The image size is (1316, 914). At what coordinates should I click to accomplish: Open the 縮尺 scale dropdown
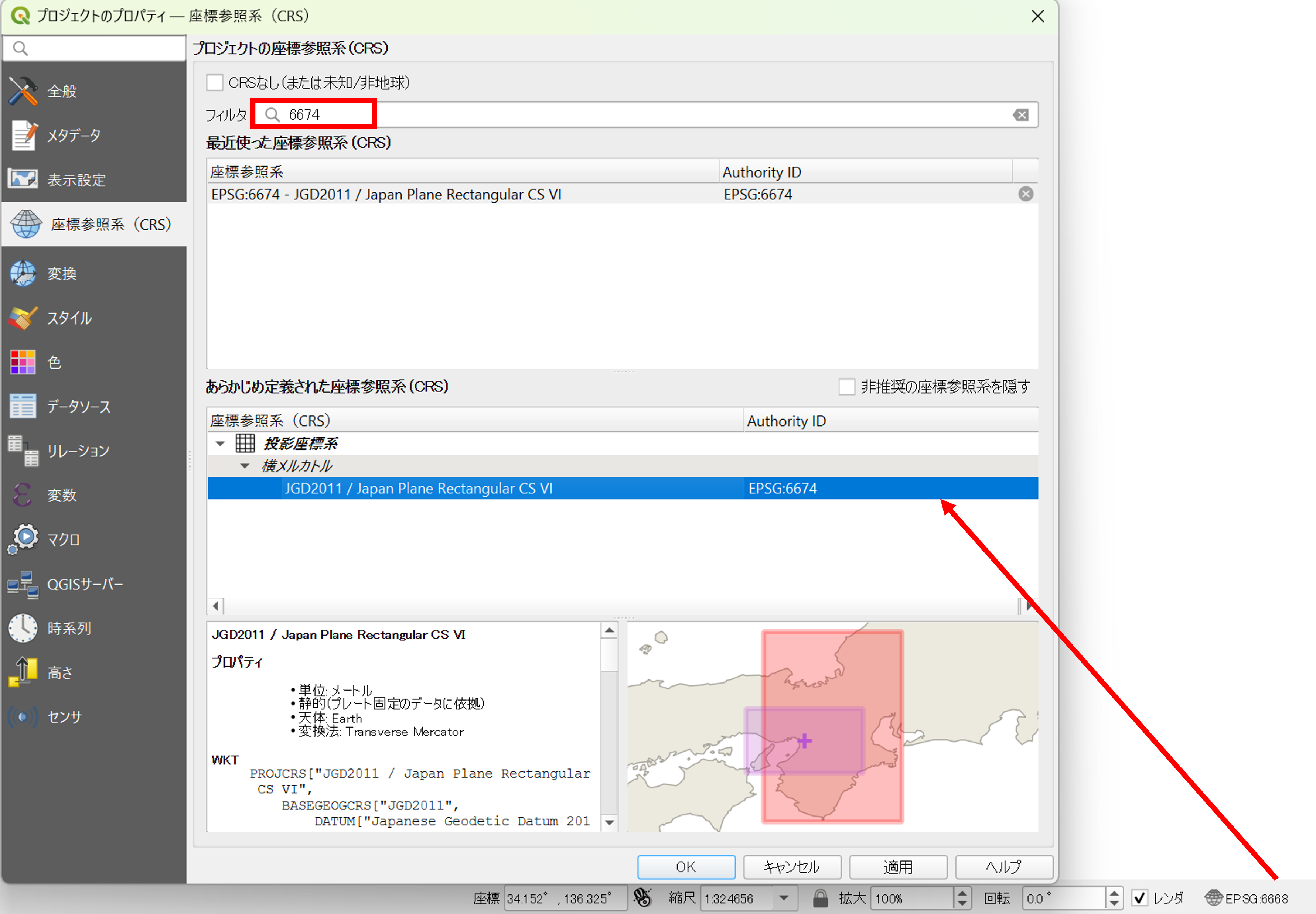tap(784, 898)
